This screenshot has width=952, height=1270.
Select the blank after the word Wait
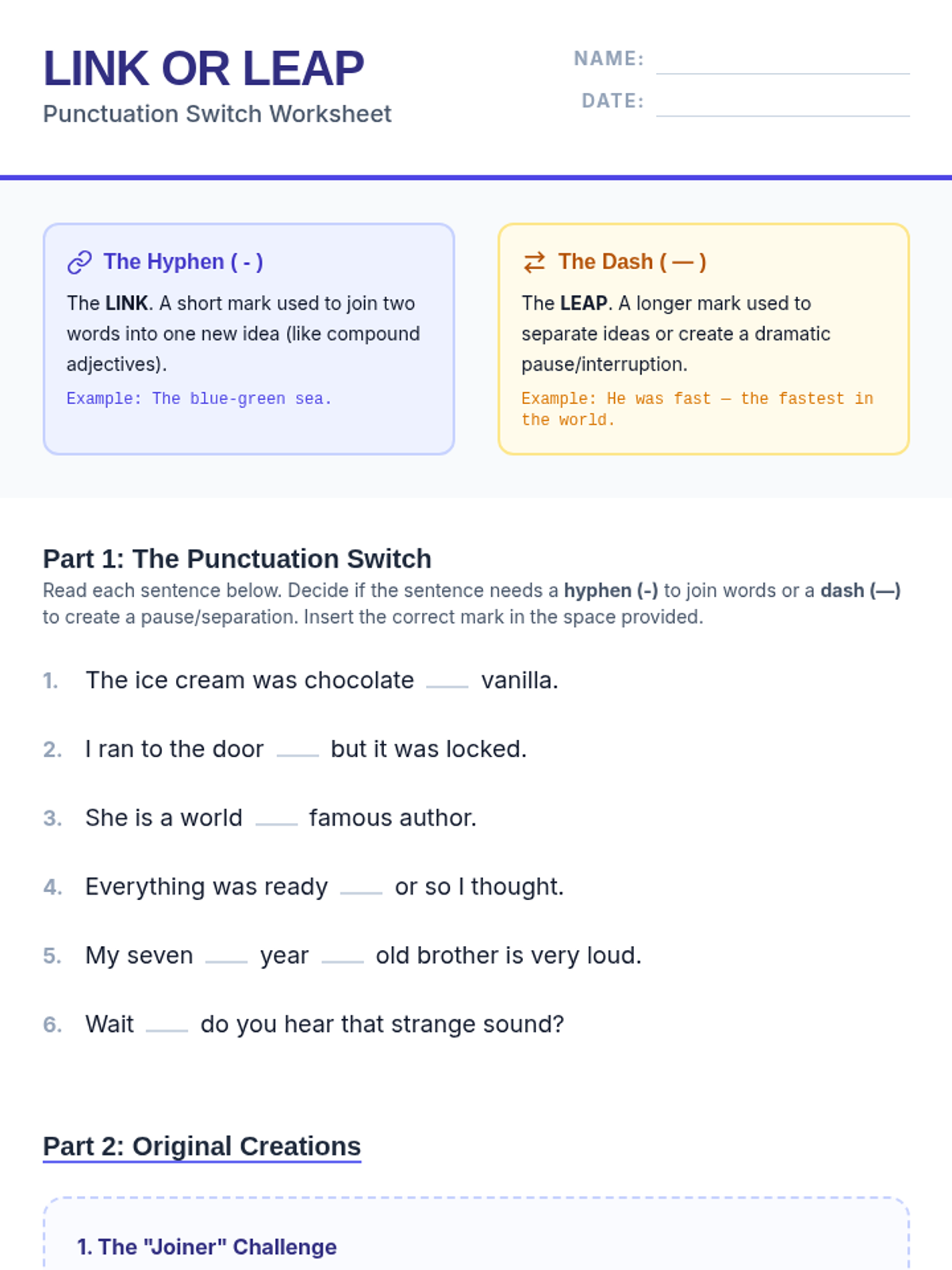click(x=167, y=1026)
